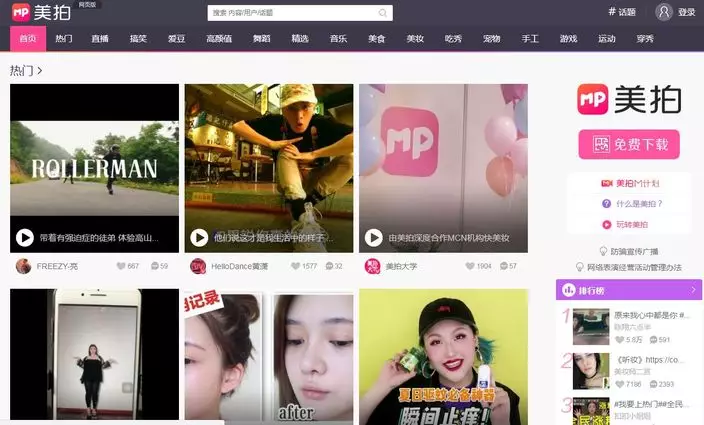The width and height of the screenshot is (704, 425).
Task: Click the 美拍M计划 link
Action: click(x=630, y=184)
